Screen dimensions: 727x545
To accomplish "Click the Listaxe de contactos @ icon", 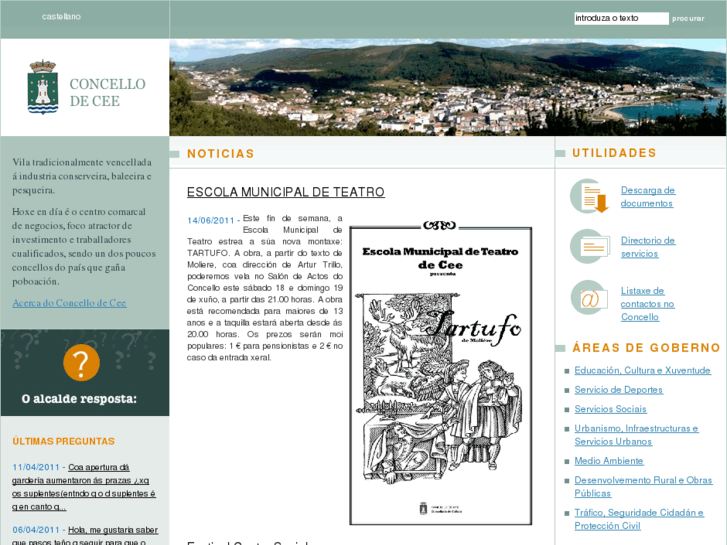I will pyautogui.click(x=589, y=298).
